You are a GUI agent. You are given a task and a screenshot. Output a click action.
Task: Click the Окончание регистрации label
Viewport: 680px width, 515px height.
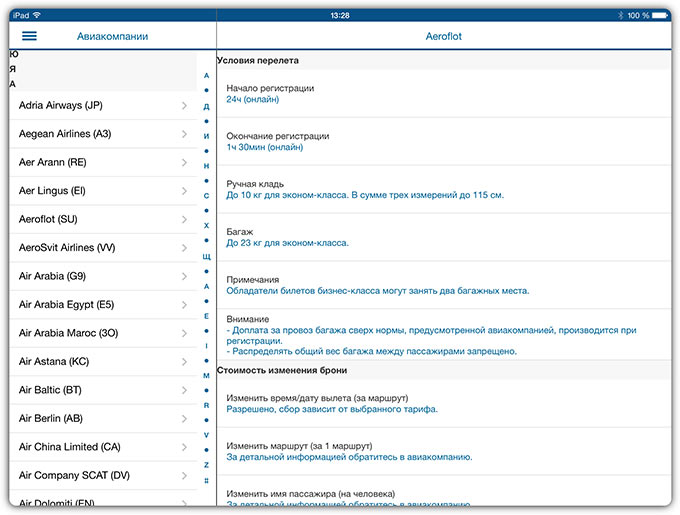click(278, 136)
